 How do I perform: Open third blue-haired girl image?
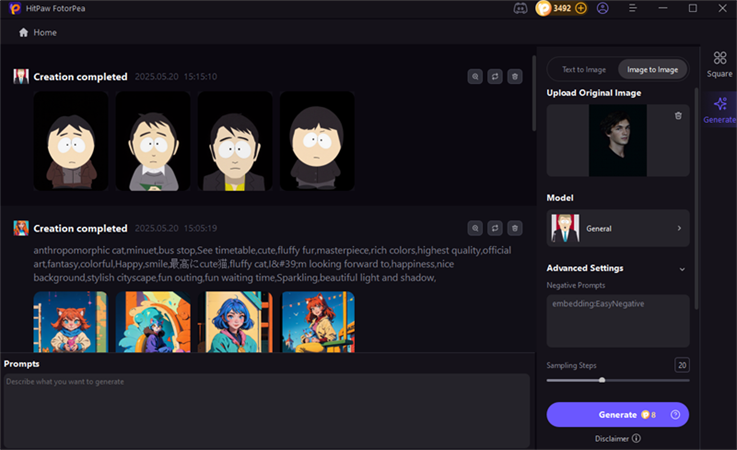click(x=235, y=322)
